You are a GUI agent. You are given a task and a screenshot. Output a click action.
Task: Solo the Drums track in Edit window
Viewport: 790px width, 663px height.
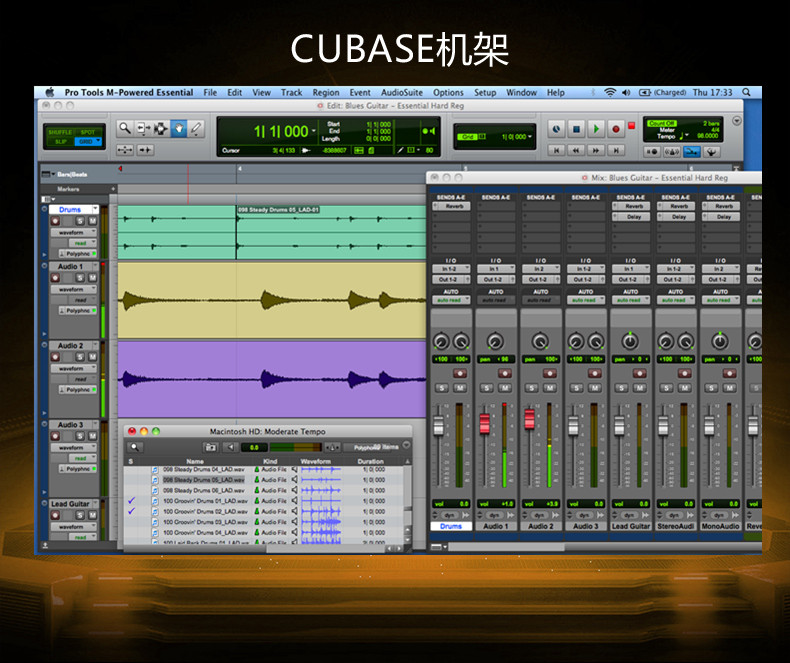(80, 221)
